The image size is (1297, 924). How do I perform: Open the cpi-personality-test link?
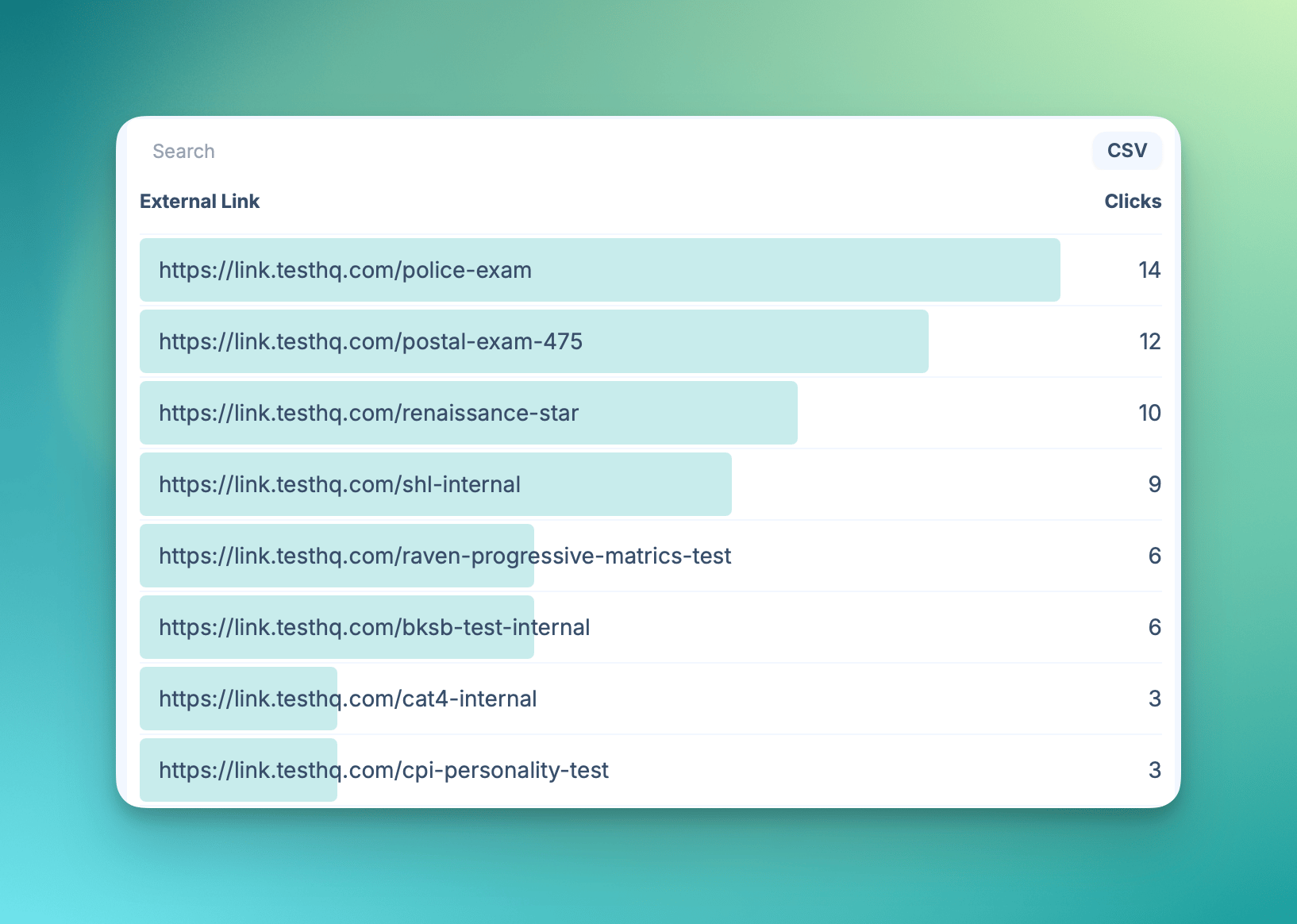[x=383, y=770]
